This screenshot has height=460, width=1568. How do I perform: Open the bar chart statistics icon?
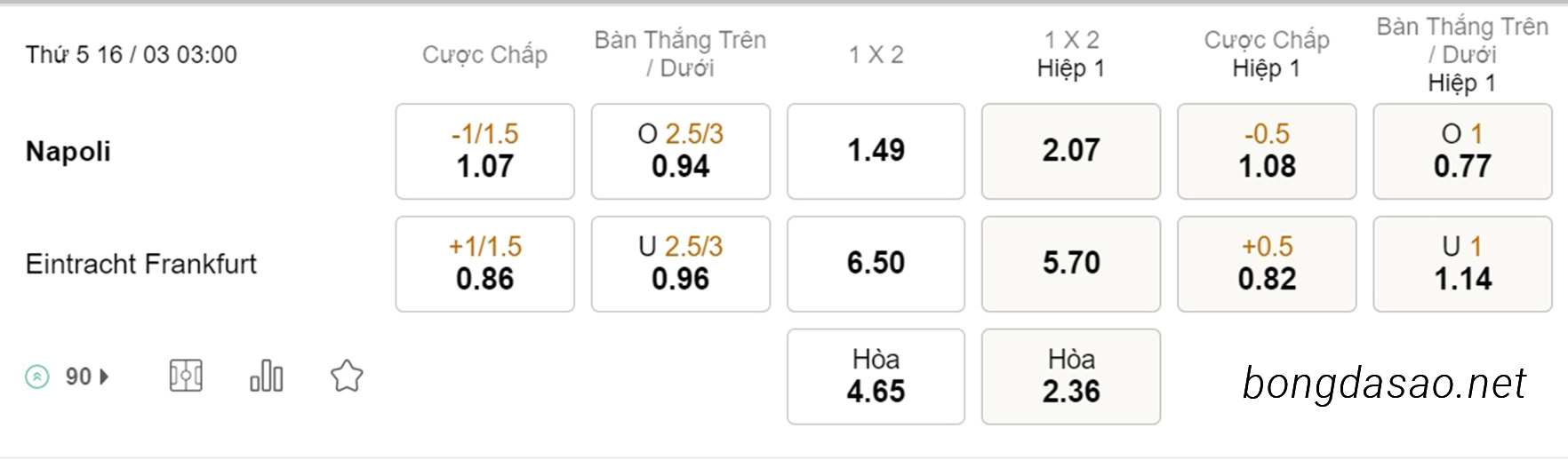coord(266,376)
